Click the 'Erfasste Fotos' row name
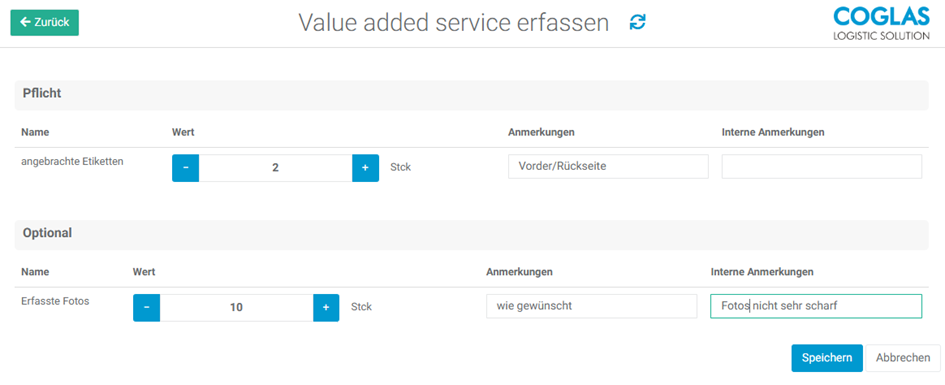Image resolution: width=945 pixels, height=385 pixels. pos(55,301)
